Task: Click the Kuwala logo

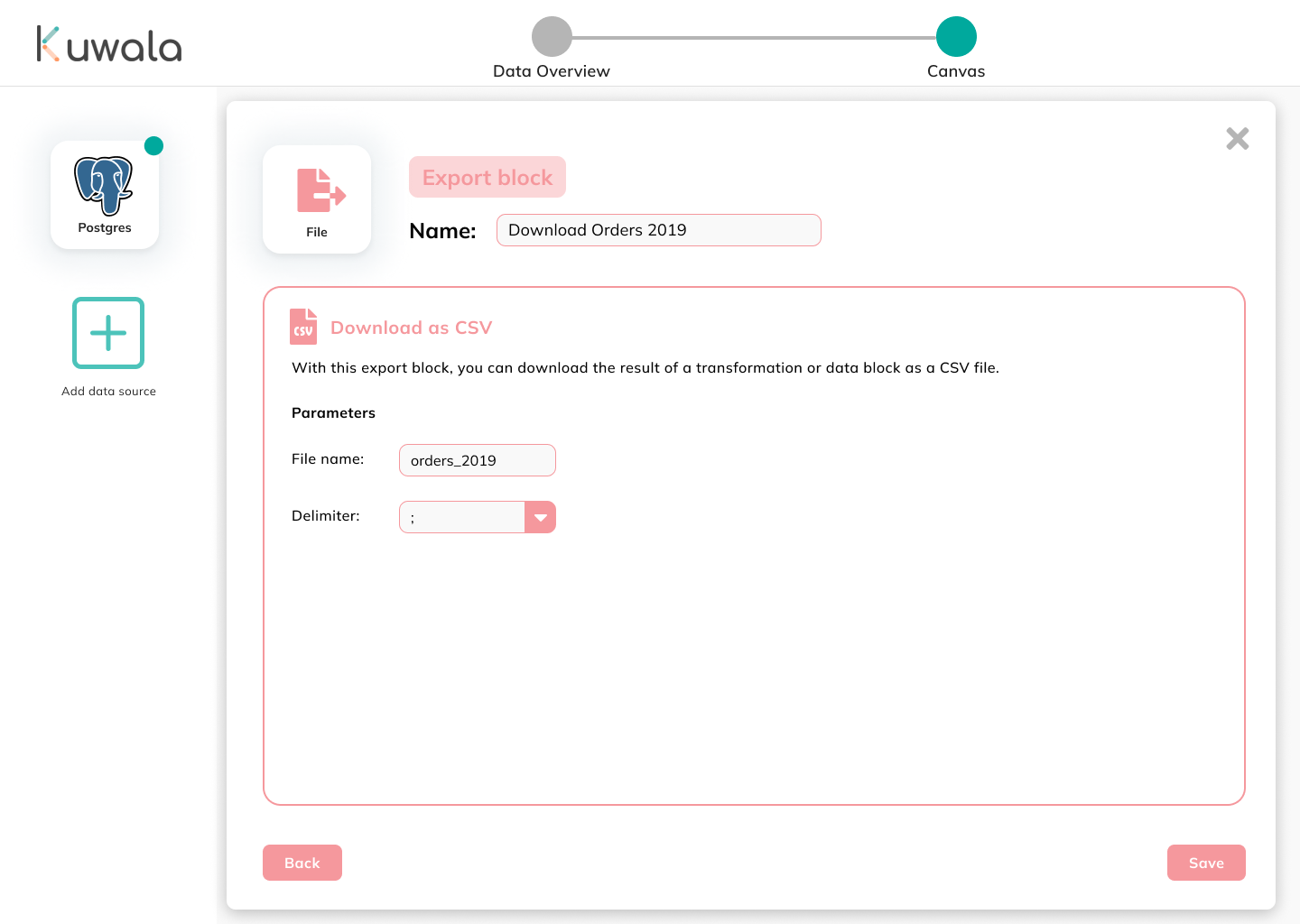Action: [x=107, y=42]
